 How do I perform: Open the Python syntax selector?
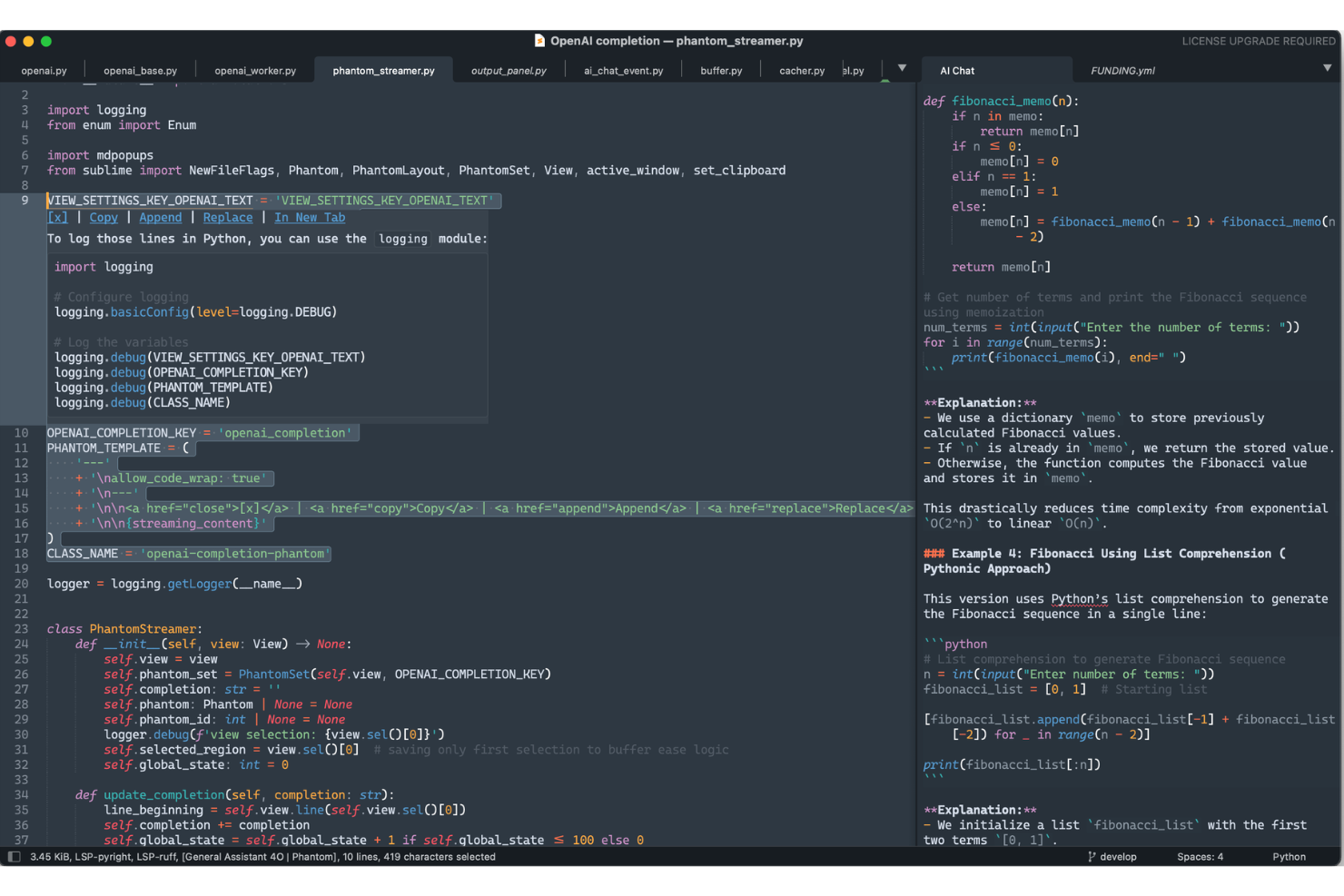[x=1289, y=856]
